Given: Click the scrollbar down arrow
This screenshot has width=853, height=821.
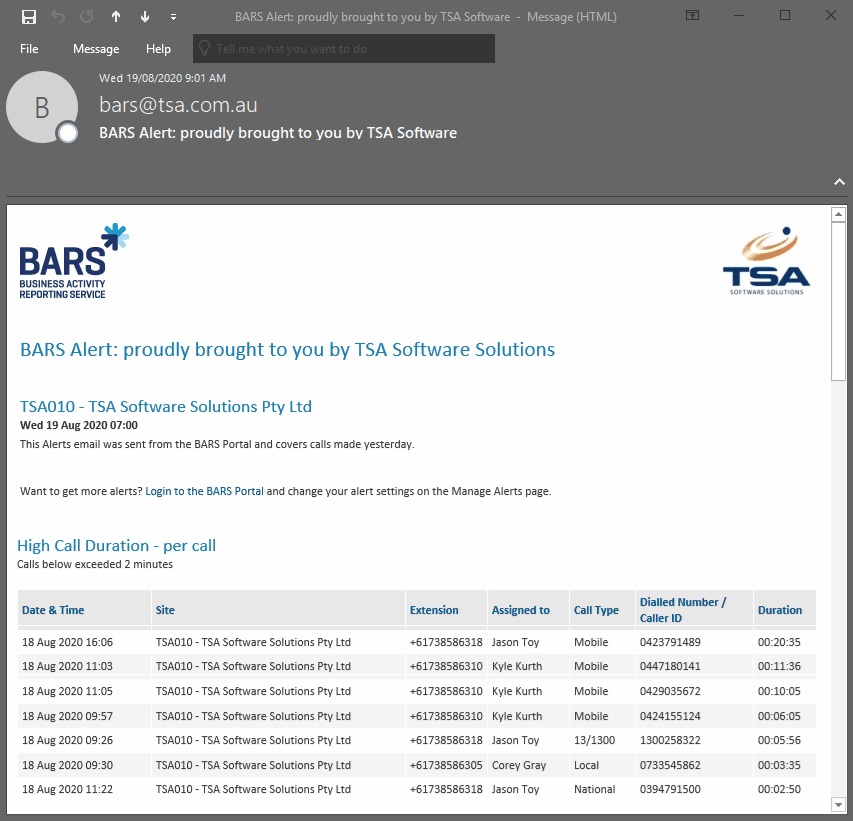Looking at the screenshot, I should 838,804.
